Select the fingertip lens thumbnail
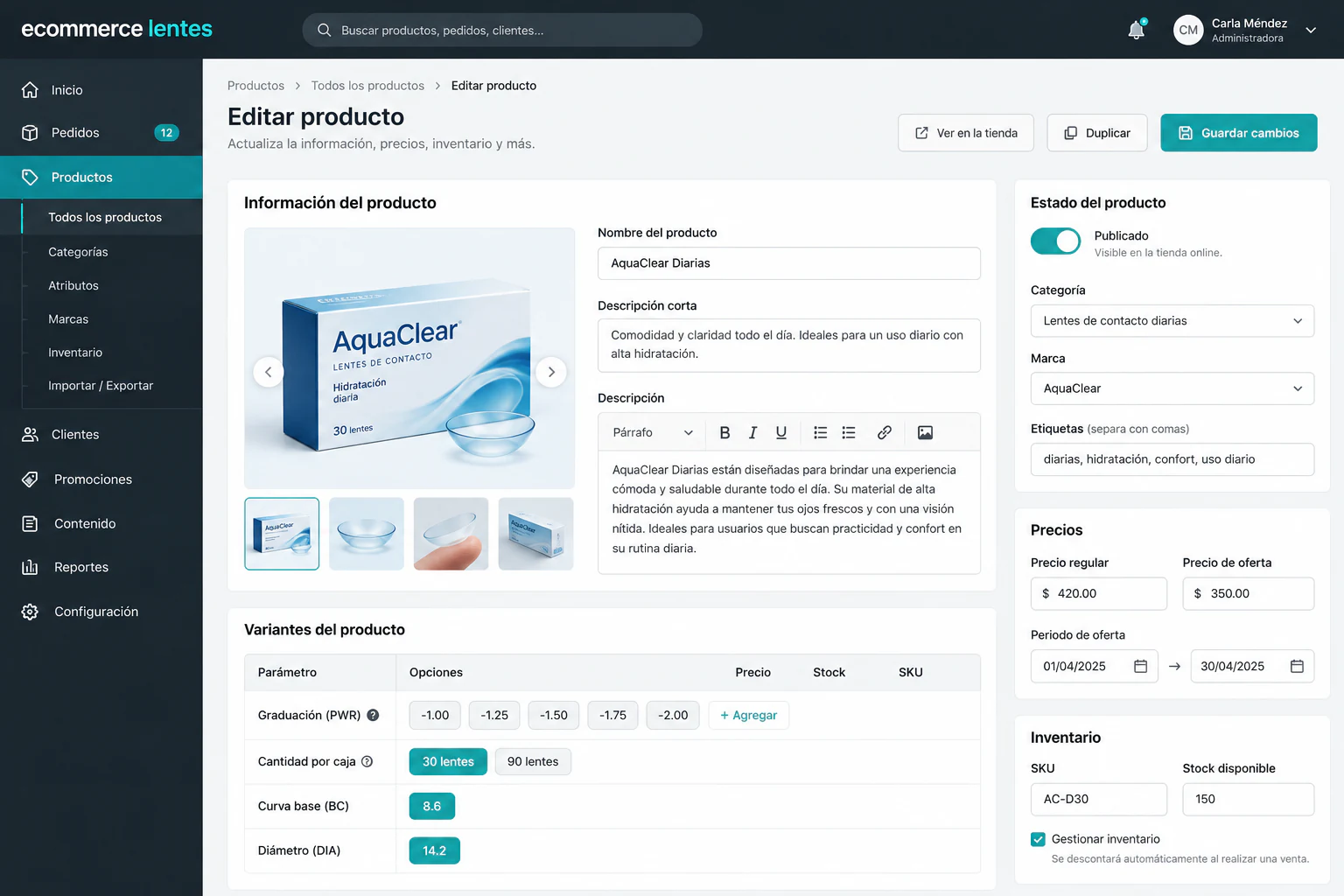The image size is (1344, 896). click(x=451, y=534)
